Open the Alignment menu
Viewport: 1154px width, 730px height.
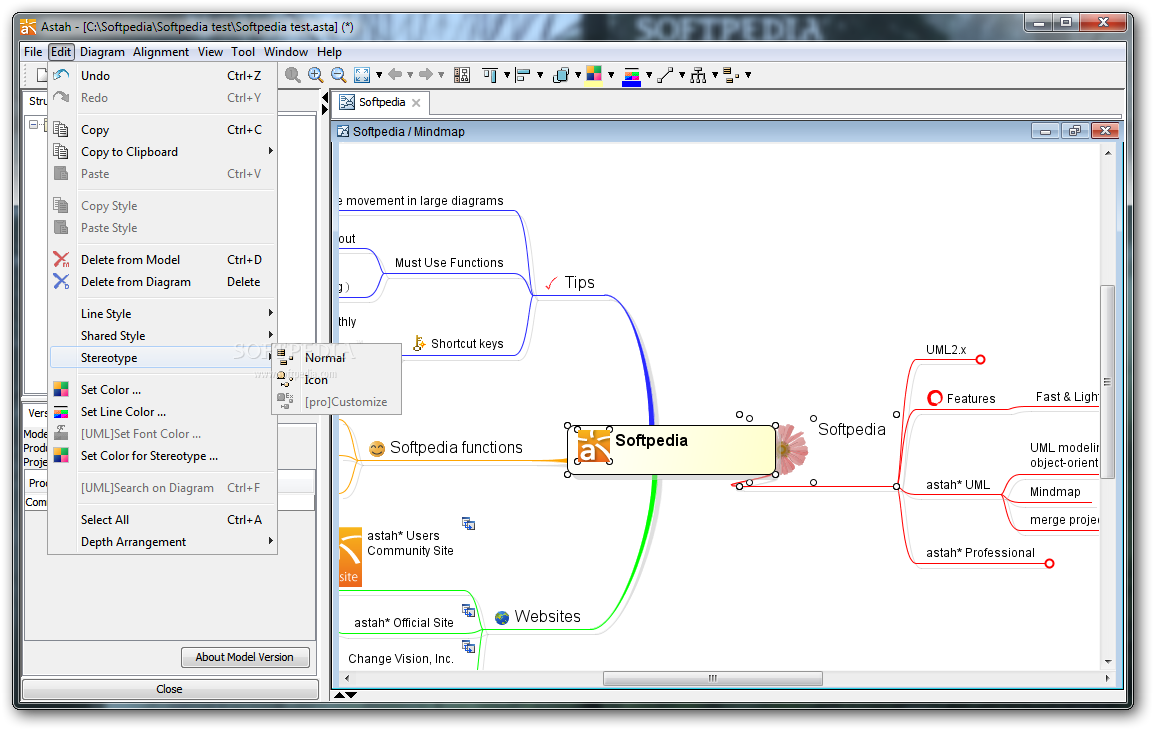pos(161,52)
